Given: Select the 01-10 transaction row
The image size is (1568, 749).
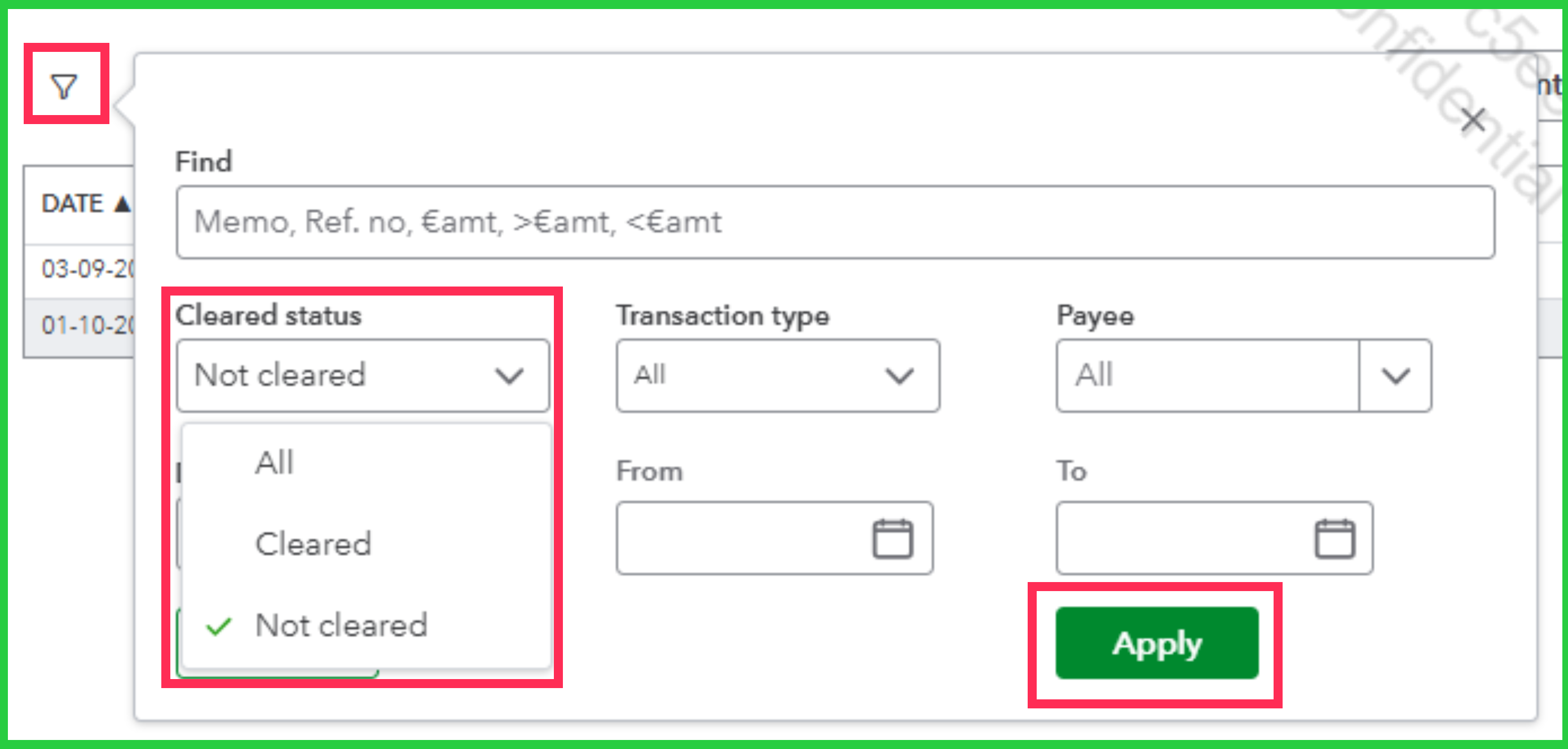Looking at the screenshot, I should click(x=85, y=325).
